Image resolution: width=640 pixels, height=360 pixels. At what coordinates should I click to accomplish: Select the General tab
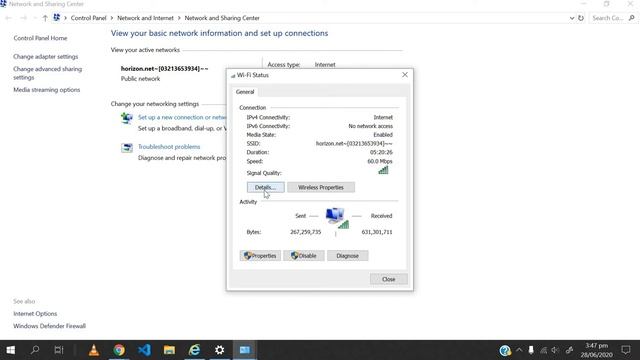(x=245, y=92)
